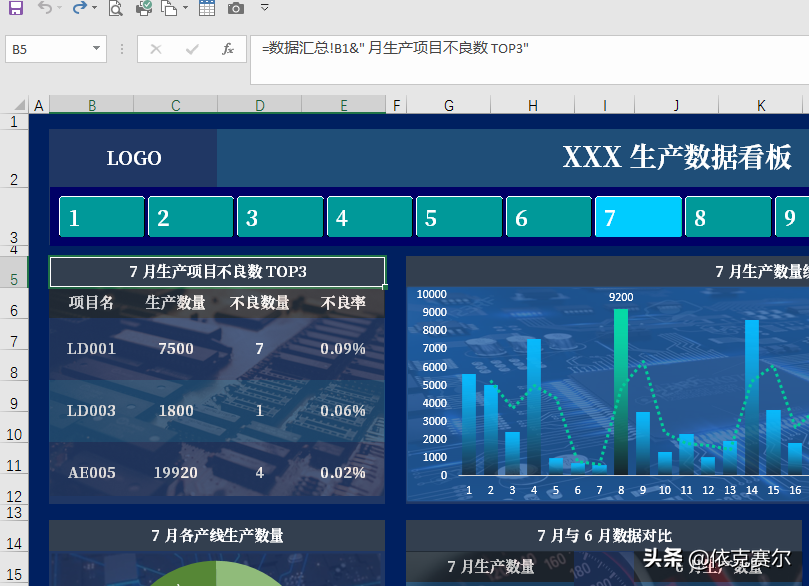Expand the overlapping pages icon's dropdown arrow
Image resolution: width=809 pixels, height=586 pixels.
click(186, 8)
